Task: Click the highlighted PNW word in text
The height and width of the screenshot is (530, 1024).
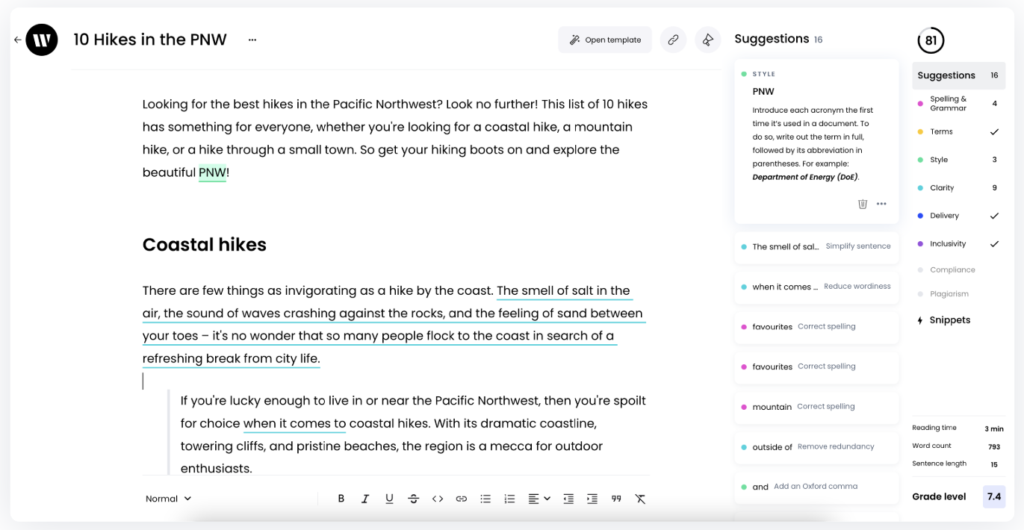Action: pos(212,173)
